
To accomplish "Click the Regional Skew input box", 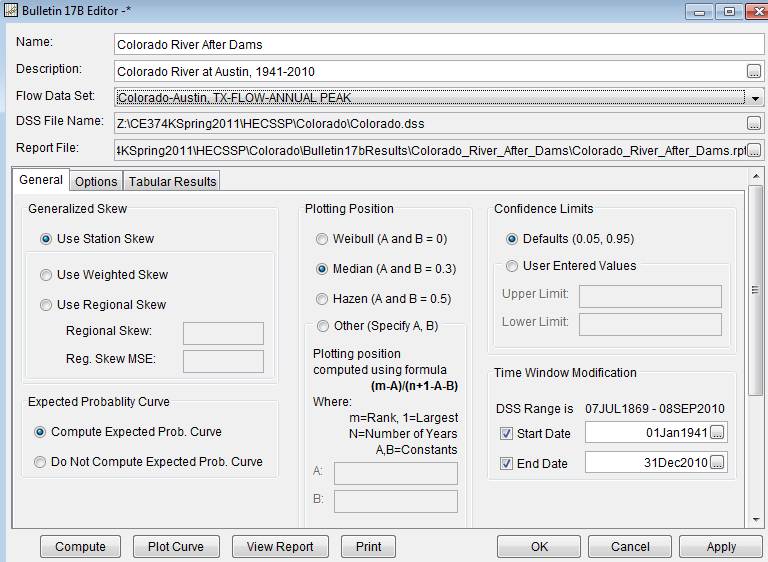I will click(223, 333).
